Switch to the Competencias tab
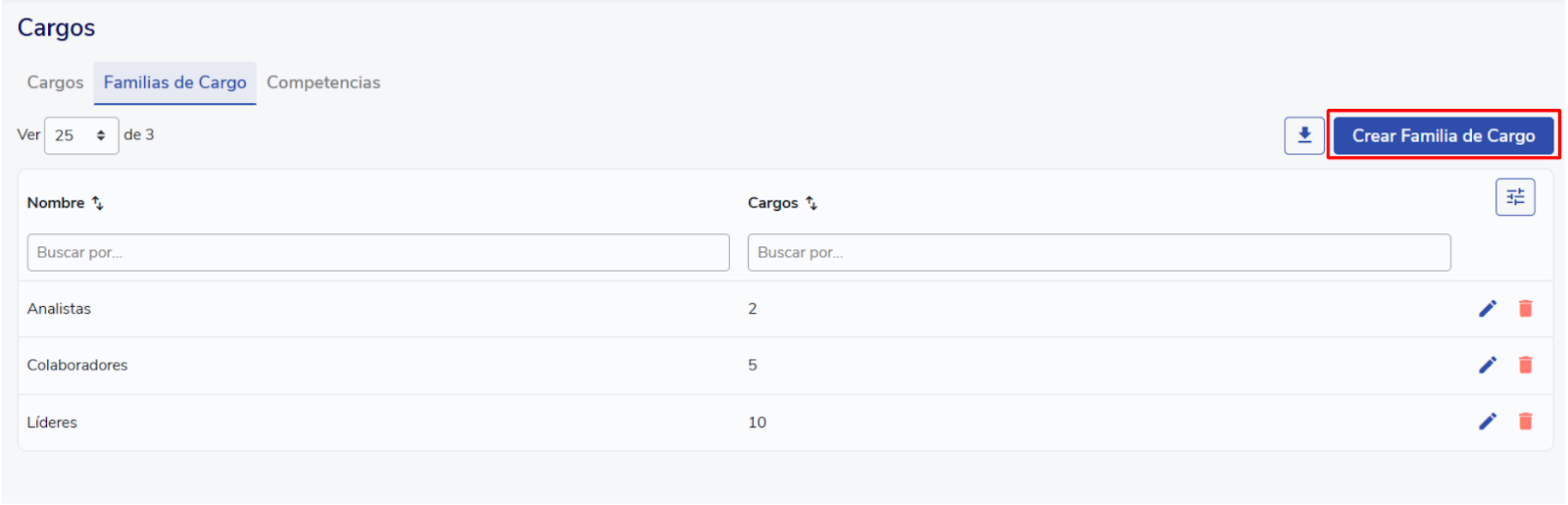1568x505 pixels. (x=323, y=82)
